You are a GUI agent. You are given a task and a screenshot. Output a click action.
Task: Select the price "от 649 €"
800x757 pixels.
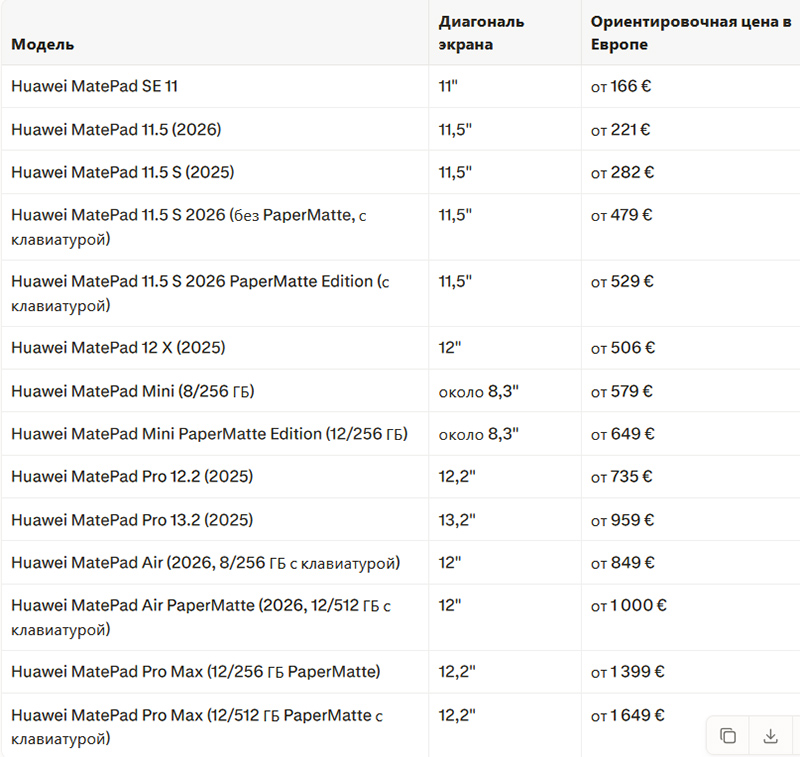pos(623,434)
